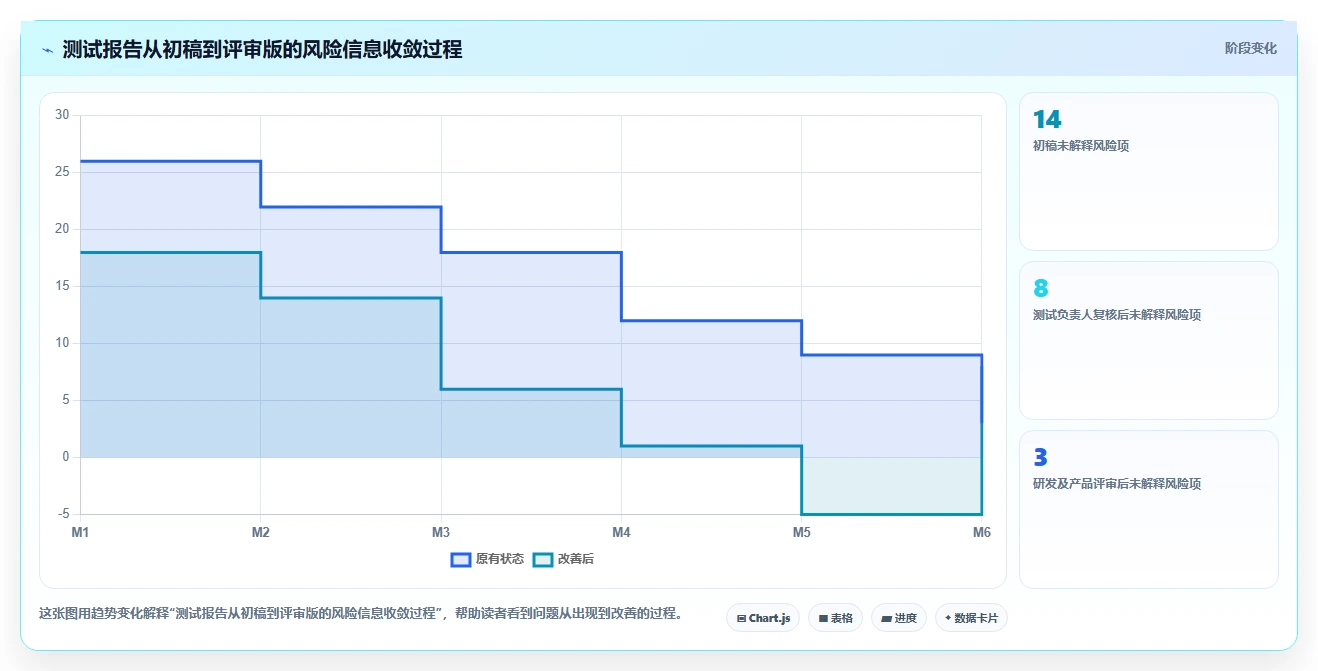Viewport: 1318px width, 671px height.
Task: Toggle the 改善后 legend item
Action: point(563,559)
